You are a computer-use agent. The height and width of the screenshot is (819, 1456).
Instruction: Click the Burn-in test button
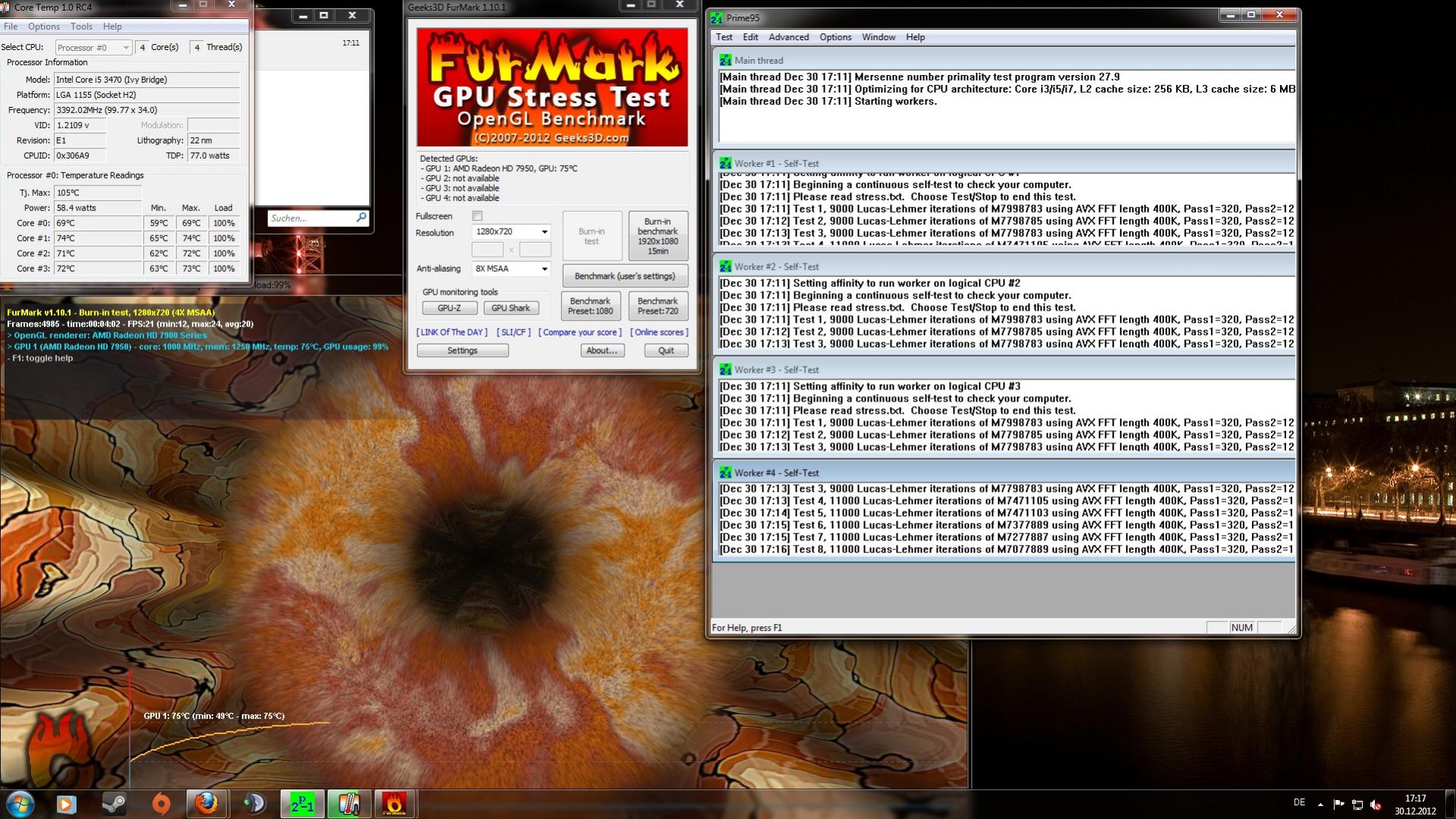click(x=592, y=236)
